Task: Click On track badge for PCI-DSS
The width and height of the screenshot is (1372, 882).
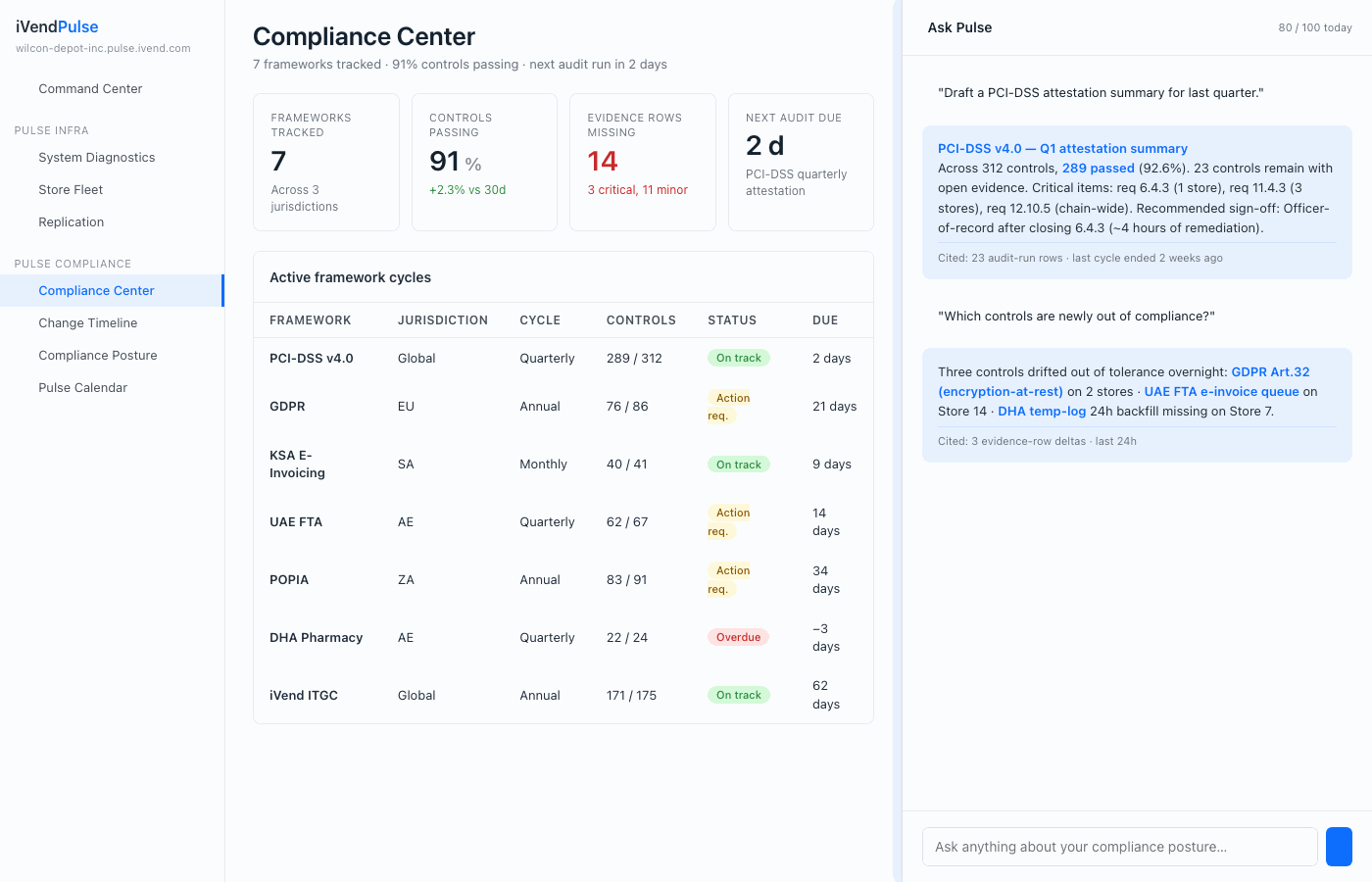Action: point(738,358)
